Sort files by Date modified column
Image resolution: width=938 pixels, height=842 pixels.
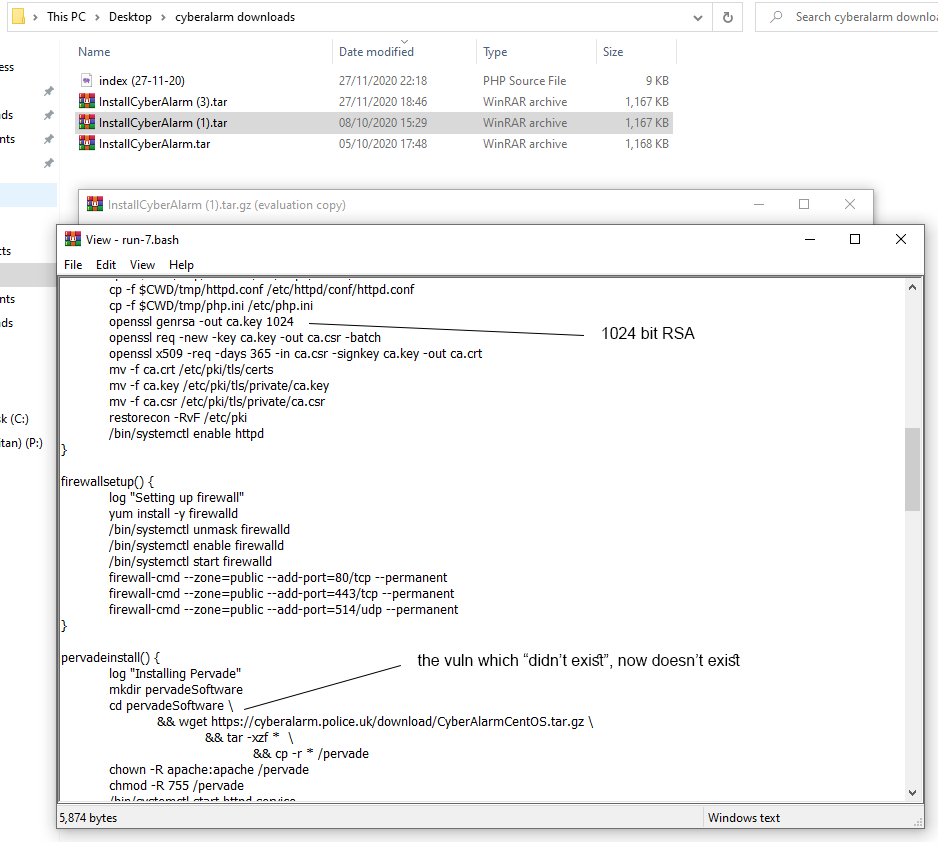pyautogui.click(x=376, y=52)
